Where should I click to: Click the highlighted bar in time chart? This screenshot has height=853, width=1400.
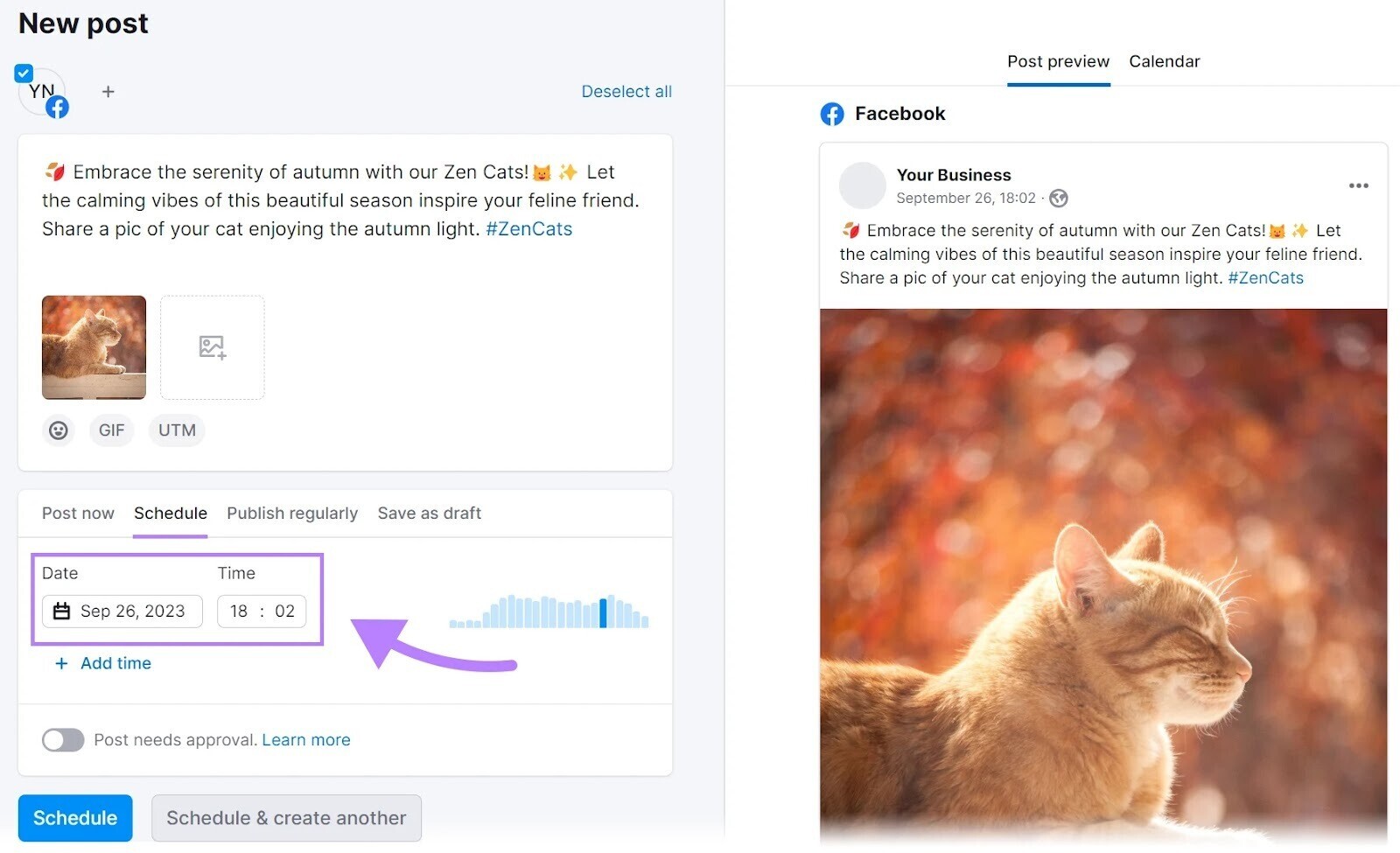pyautogui.click(x=603, y=612)
